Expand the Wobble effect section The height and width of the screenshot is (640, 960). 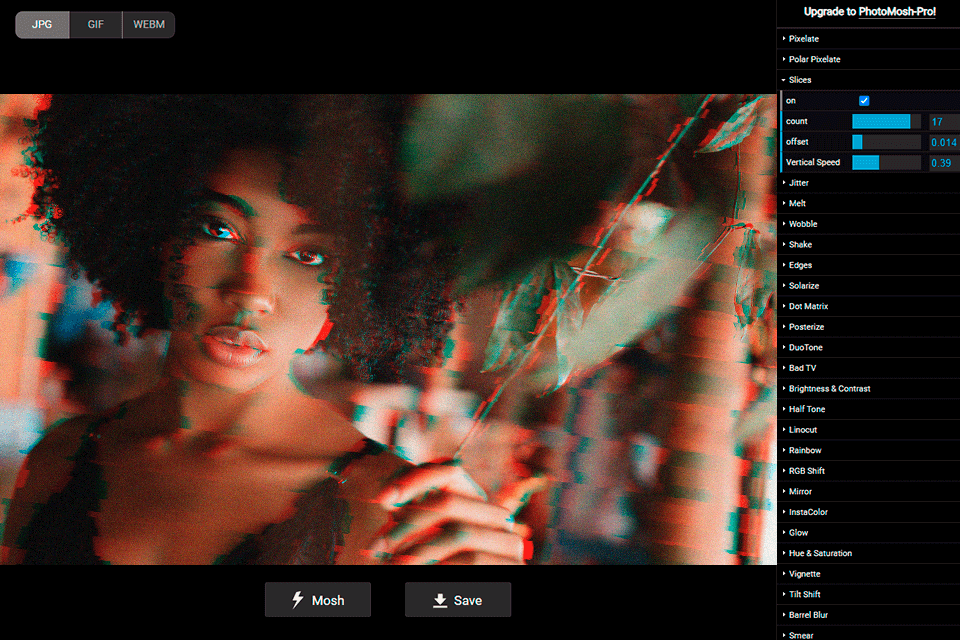click(x=868, y=224)
